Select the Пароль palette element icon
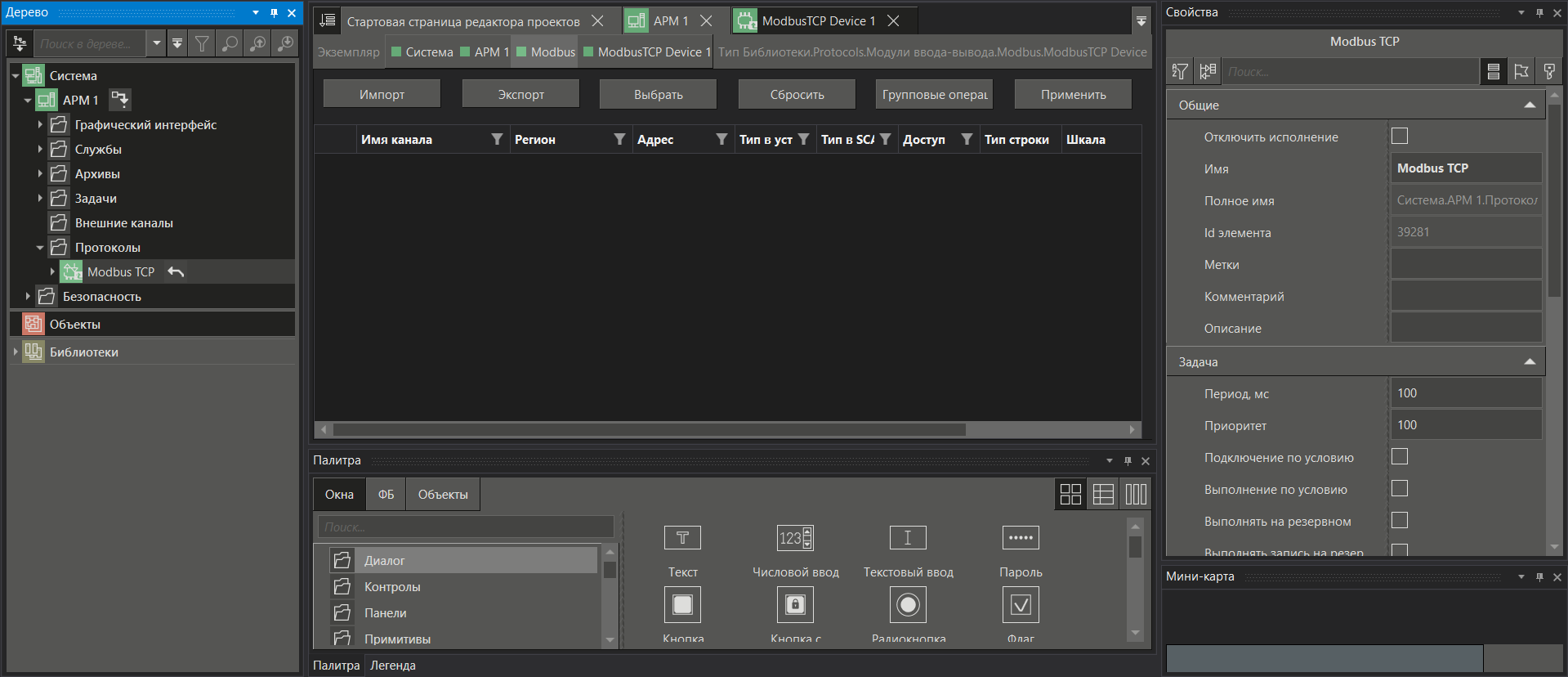Image resolution: width=1568 pixels, height=677 pixels. click(1021, 538)
